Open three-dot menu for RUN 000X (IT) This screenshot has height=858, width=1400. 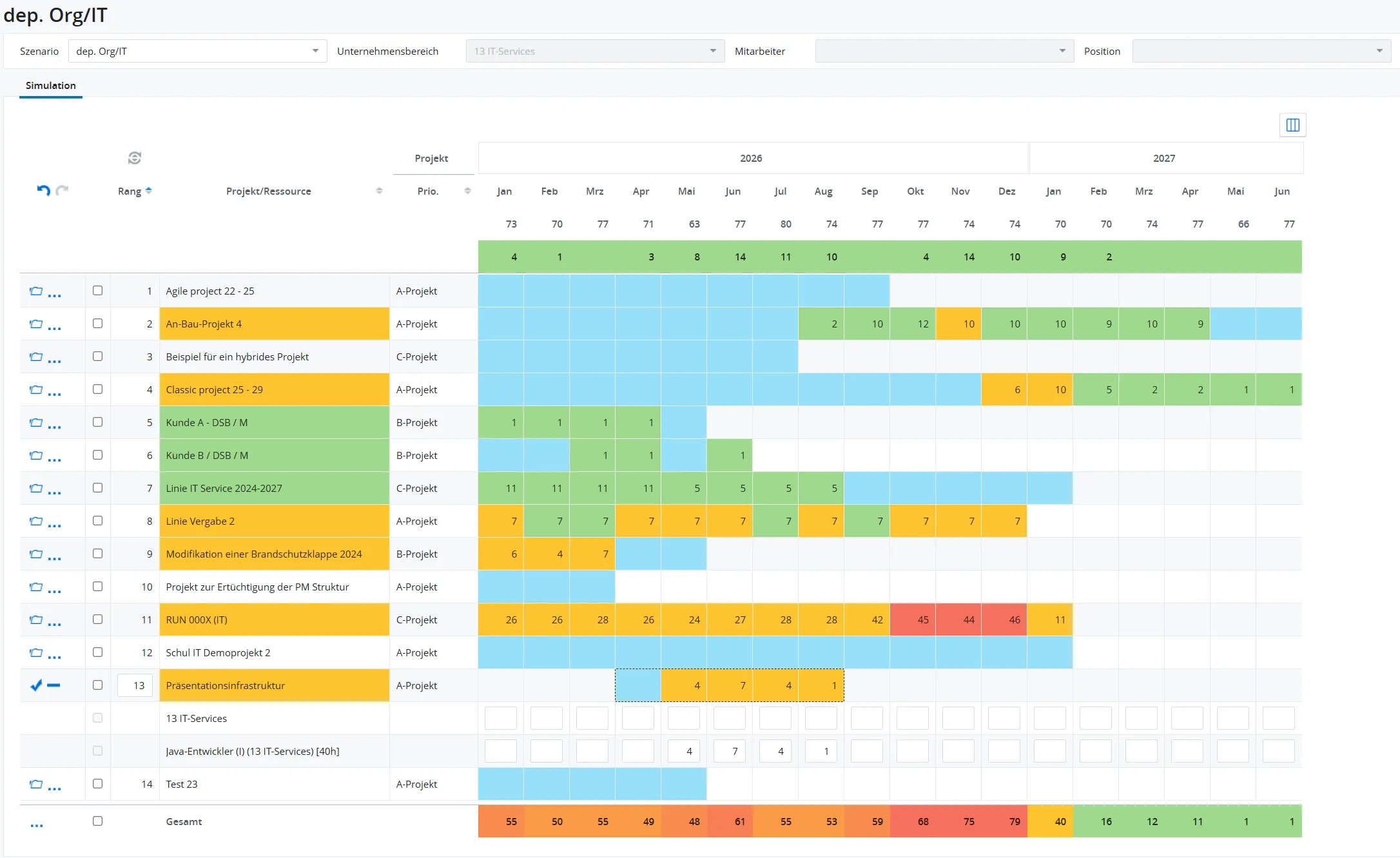[55, 623]
